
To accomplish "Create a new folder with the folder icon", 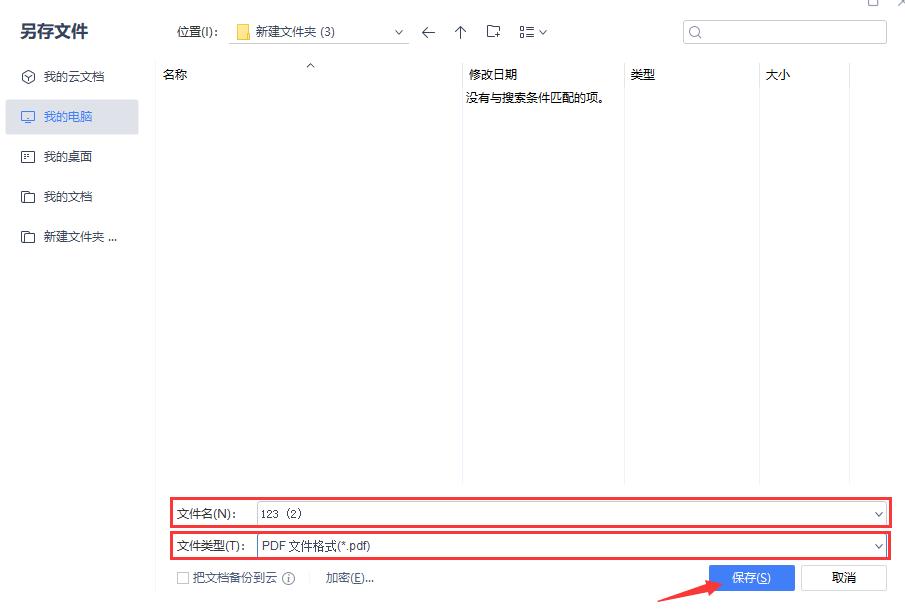I will 492,31.
